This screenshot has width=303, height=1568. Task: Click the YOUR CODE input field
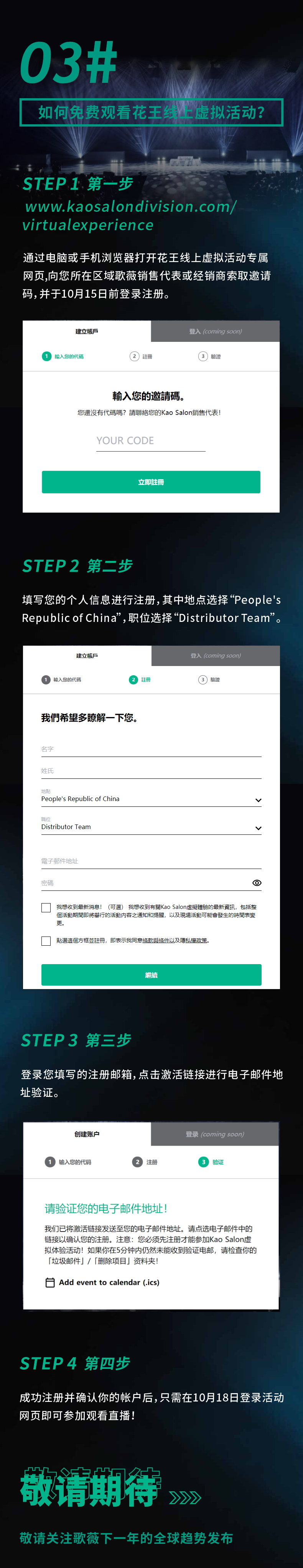click(x=151, y=441)
